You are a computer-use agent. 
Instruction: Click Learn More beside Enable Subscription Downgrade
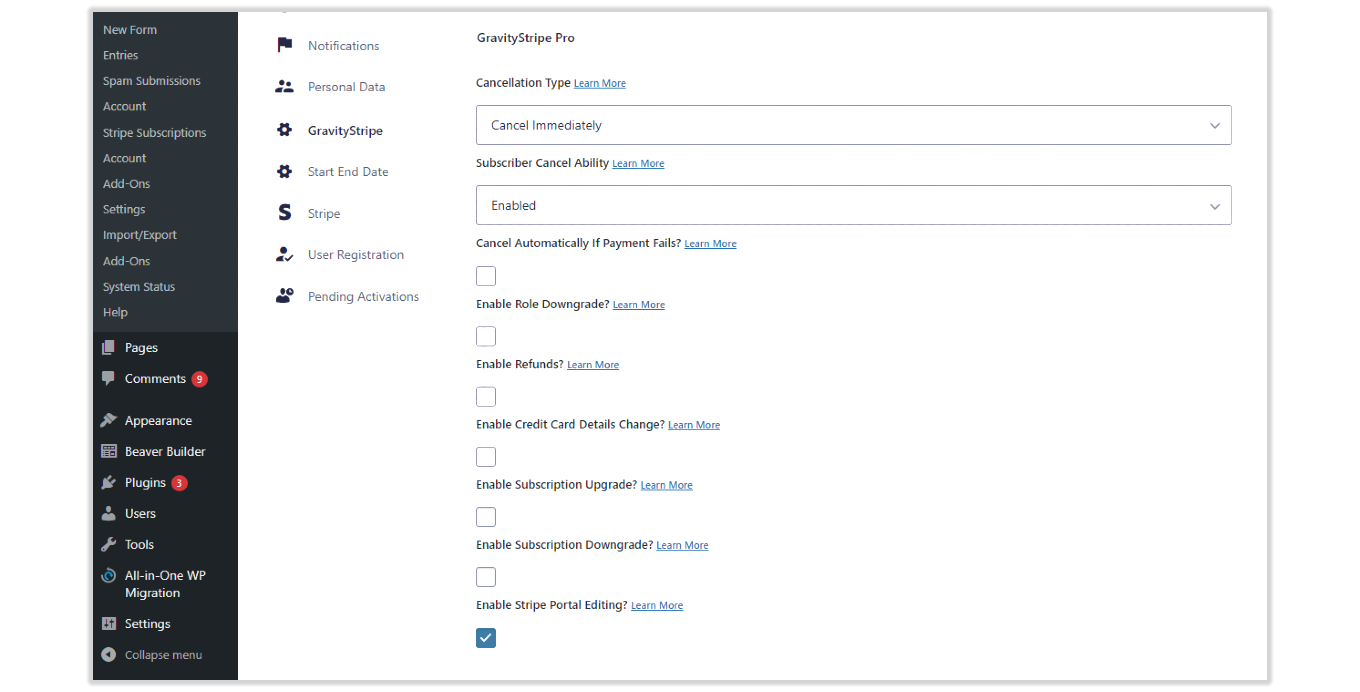[682, 545]
